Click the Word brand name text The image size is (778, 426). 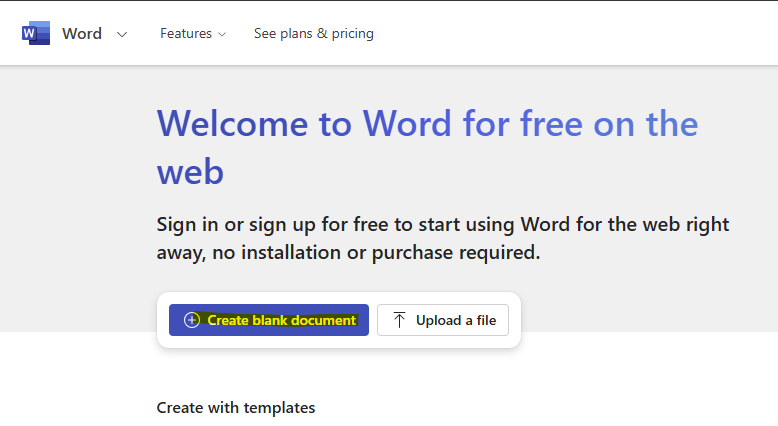[82, 33]
